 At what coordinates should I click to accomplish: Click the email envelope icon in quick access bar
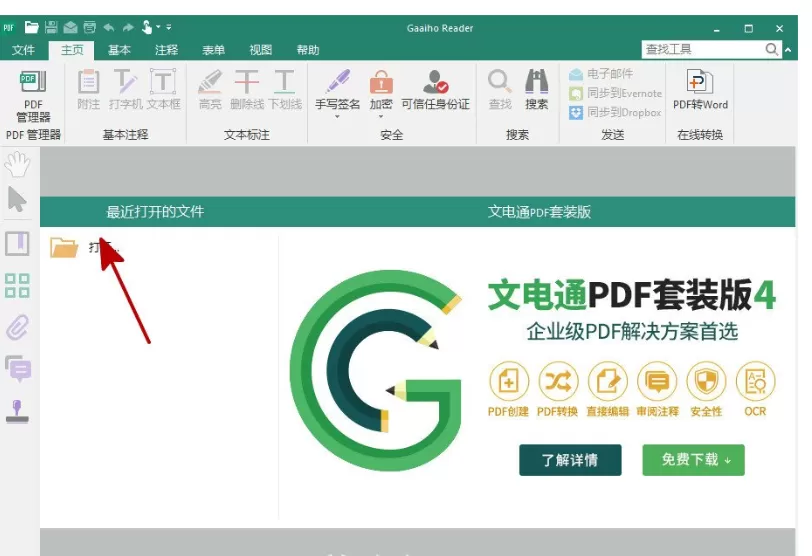(70, 27)
